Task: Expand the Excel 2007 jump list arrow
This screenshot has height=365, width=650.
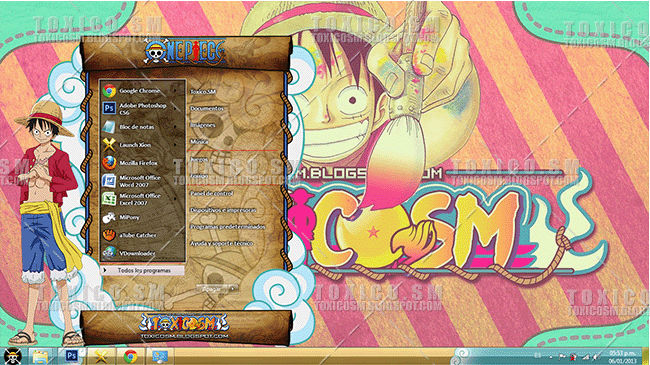Action: pyautogui.click(x=175, y=199)
